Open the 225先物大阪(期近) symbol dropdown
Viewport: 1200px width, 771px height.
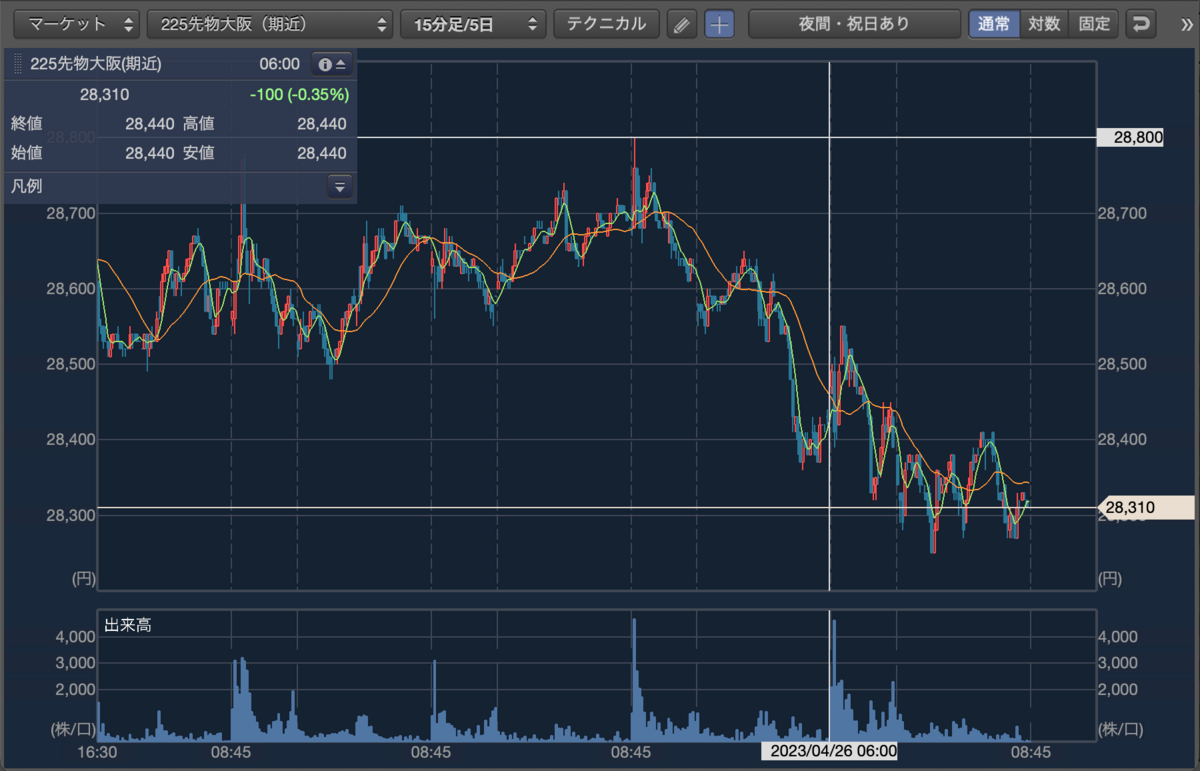[x=270, y=25]
